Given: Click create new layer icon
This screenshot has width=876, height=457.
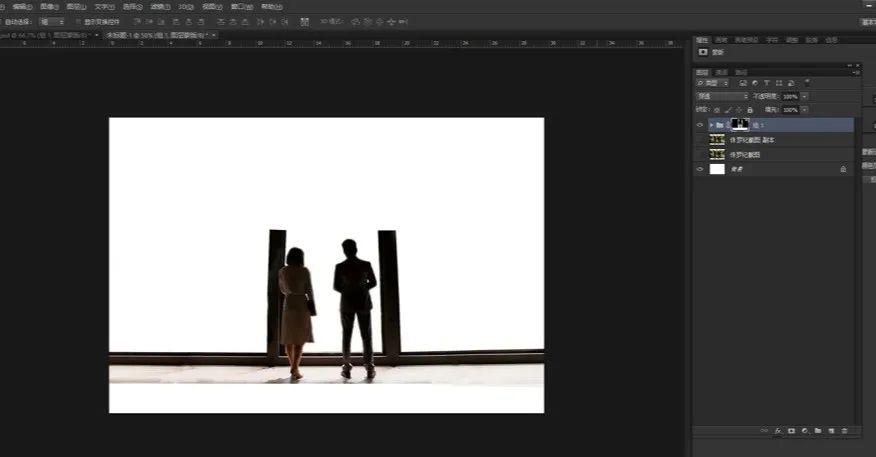Looking at the screenshot, I should 831,431.
